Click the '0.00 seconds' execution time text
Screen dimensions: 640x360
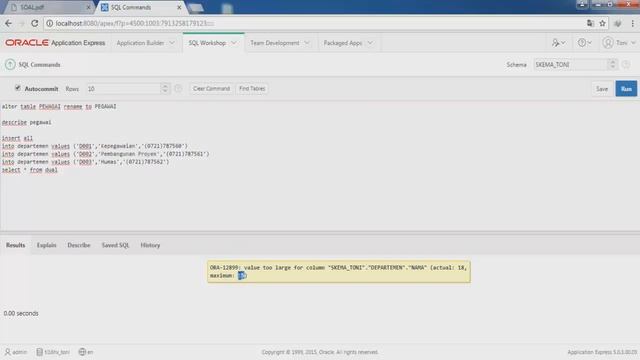click(x=21, y=313)
